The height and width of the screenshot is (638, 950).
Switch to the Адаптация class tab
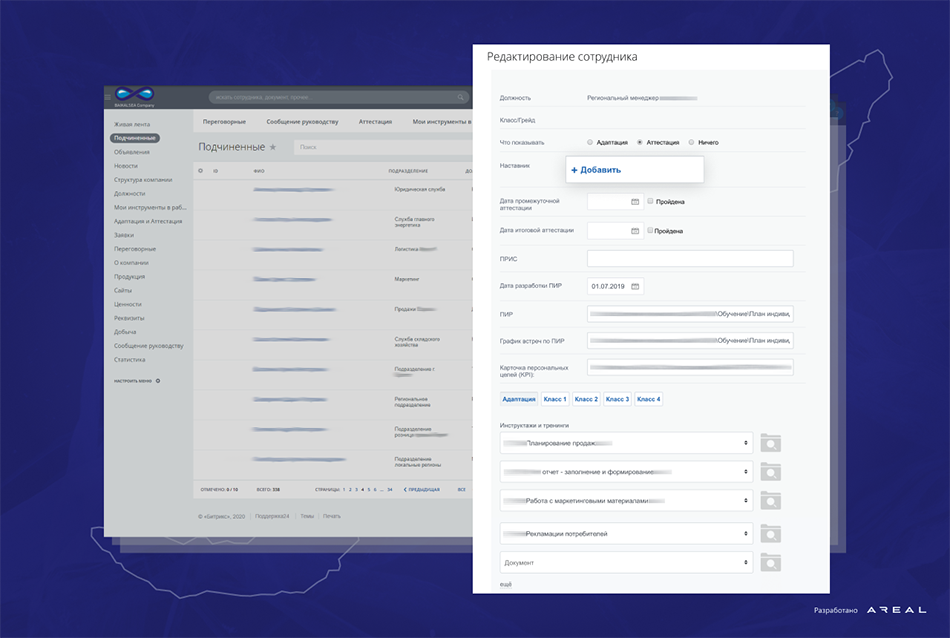coord(519,399)
